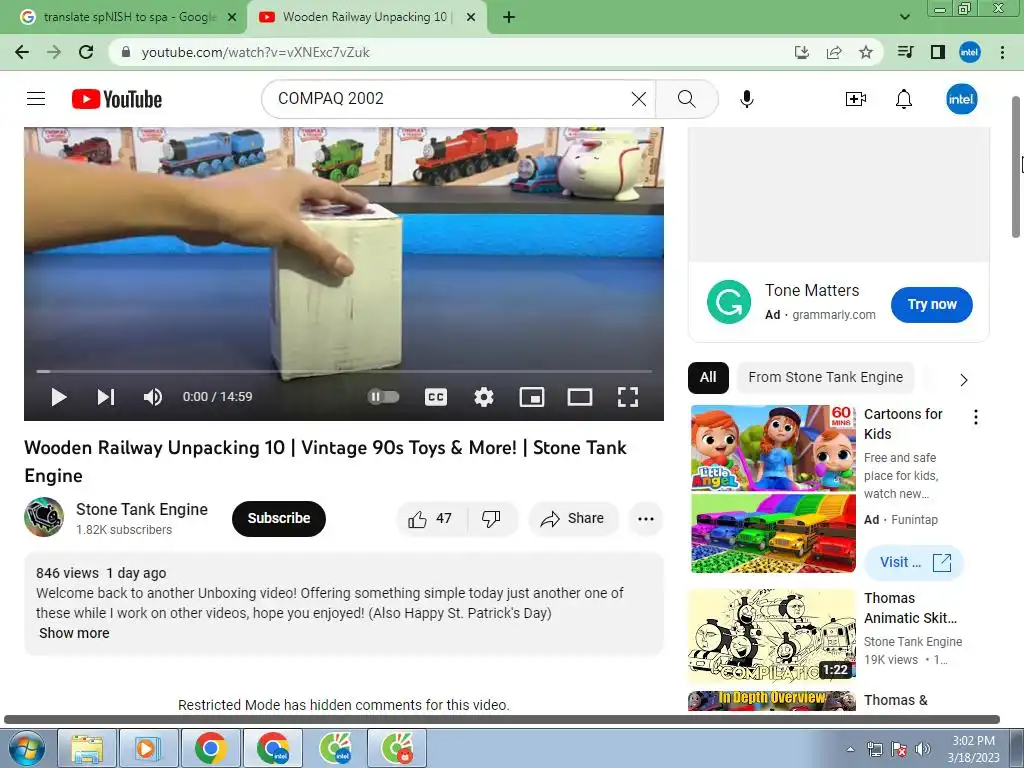Reload the page
Screen dimensions: 1024x768
pos(86,52)
